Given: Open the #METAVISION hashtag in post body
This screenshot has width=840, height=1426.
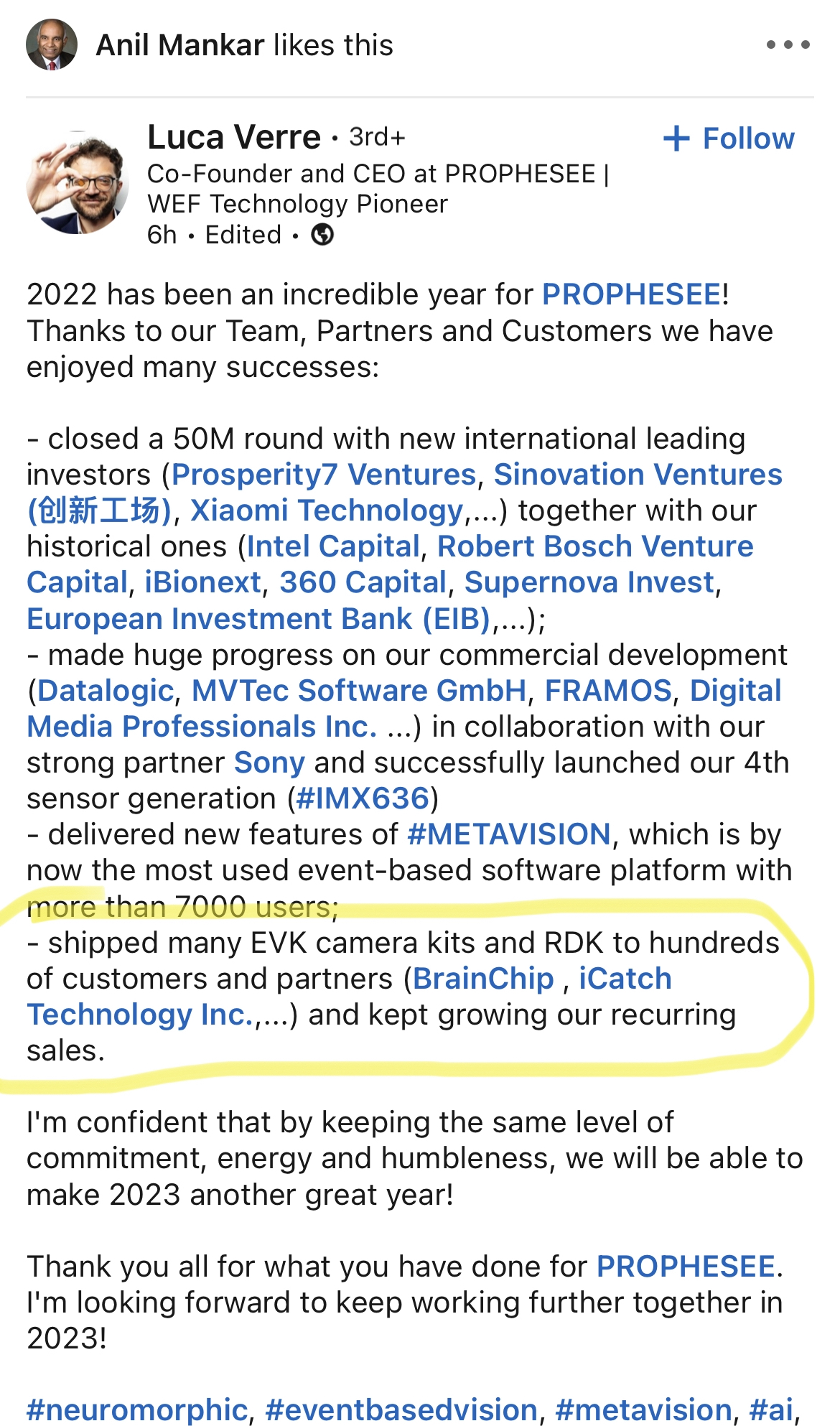Looking at the screenshot, I should [x=509, y=834].
